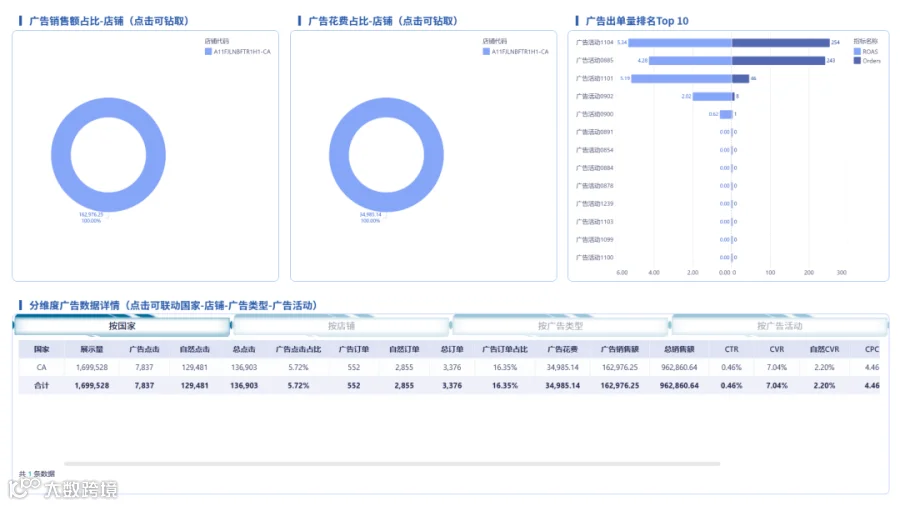Screen dimensions: 900x506
Task: Toggle the Orders legend swatch
Action: (x=857, y=61)
